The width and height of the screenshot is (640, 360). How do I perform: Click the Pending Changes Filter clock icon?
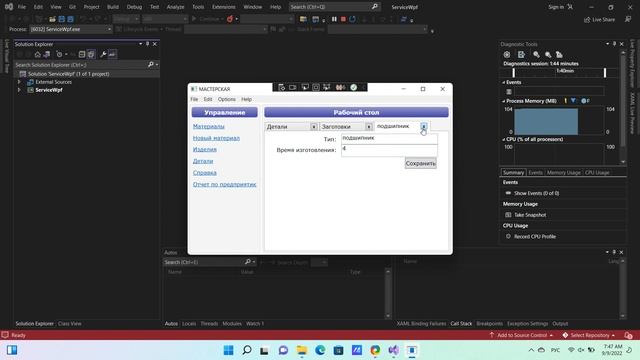click(60, 54)
